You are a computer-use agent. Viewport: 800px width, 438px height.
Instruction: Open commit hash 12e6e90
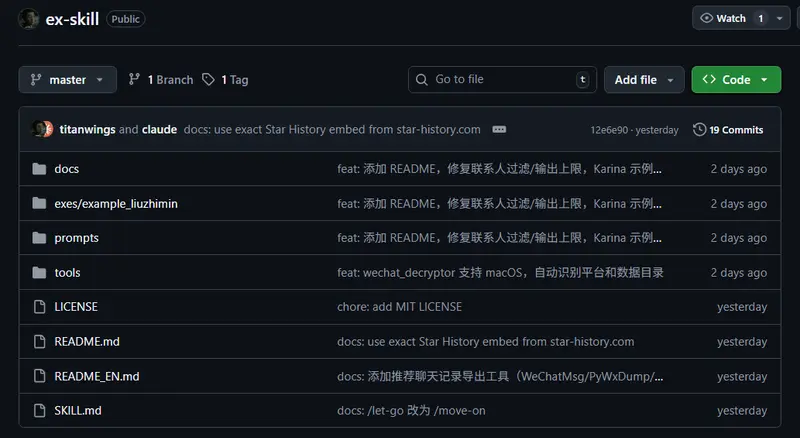coord(609,130)
